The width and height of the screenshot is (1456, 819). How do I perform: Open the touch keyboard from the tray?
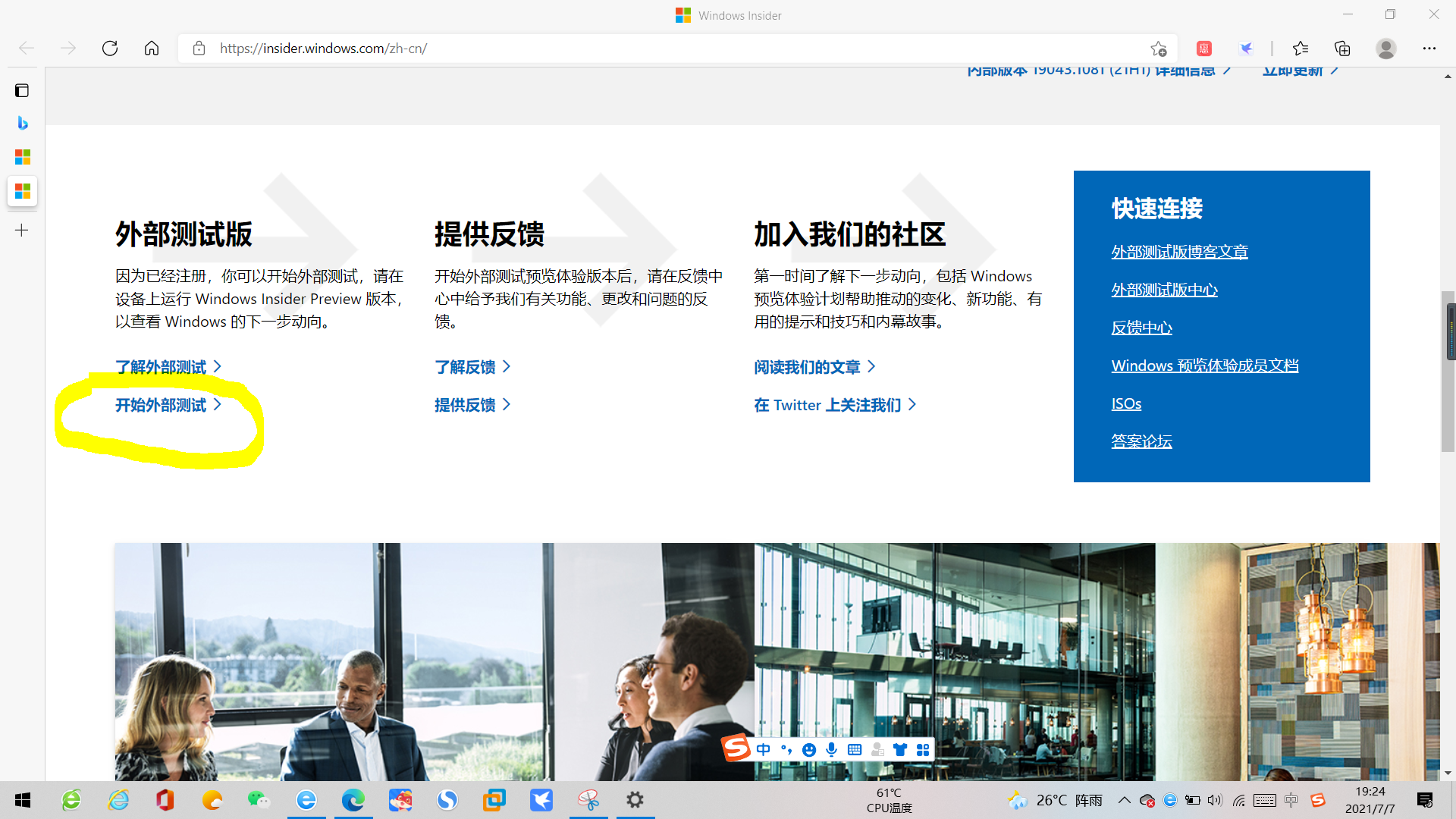tap(1265, 800)
